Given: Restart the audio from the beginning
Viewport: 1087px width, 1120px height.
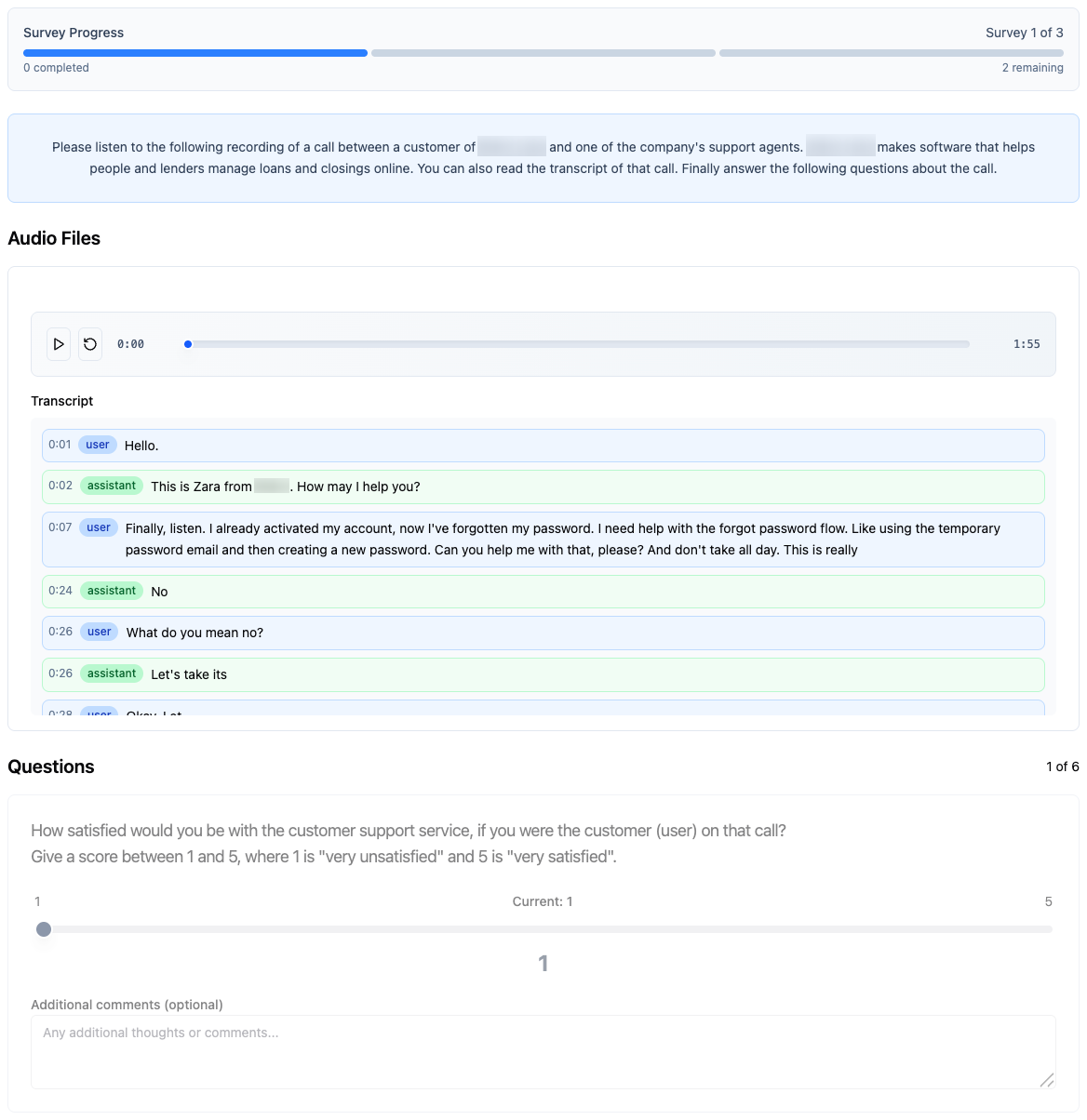Looking at the screenshot, I should coord(90,344).
